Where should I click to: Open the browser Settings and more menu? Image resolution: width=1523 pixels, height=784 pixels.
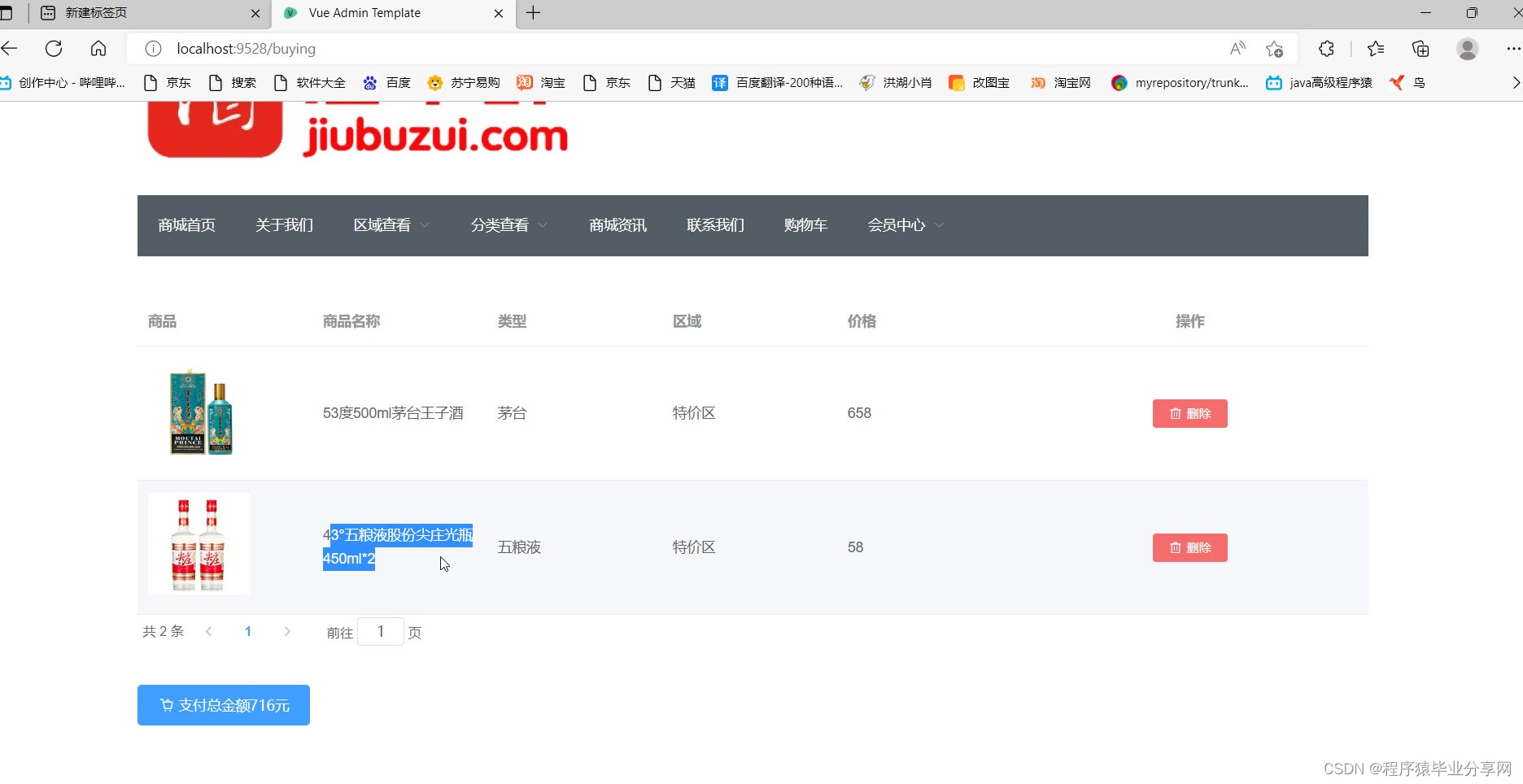pos(1513,49)
